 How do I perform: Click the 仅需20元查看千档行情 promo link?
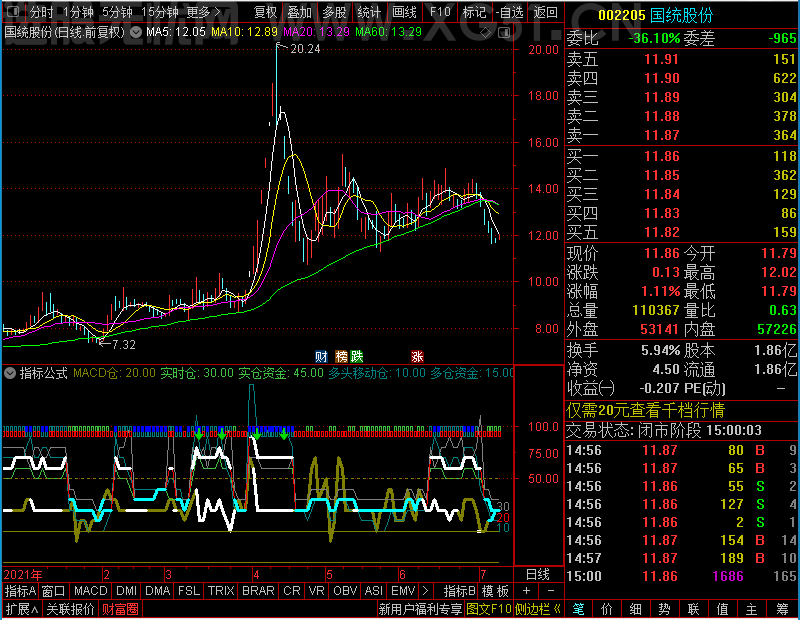tap(645, 410)
